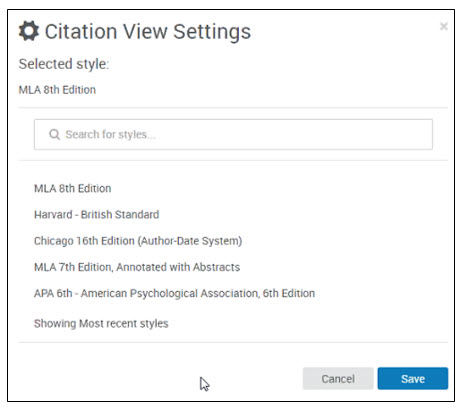Click the magnifying glass search icon

pyautogui.click(x=54, y=134)
